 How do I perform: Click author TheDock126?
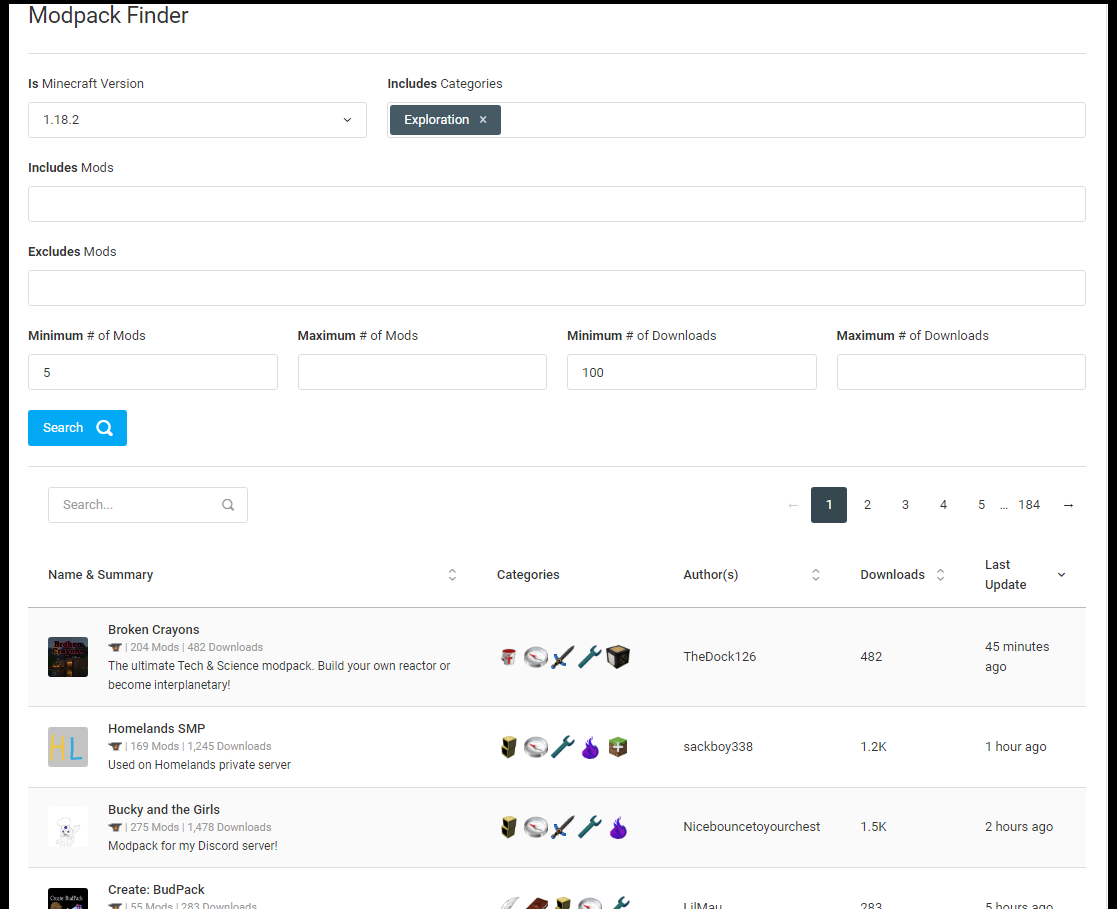719,657
